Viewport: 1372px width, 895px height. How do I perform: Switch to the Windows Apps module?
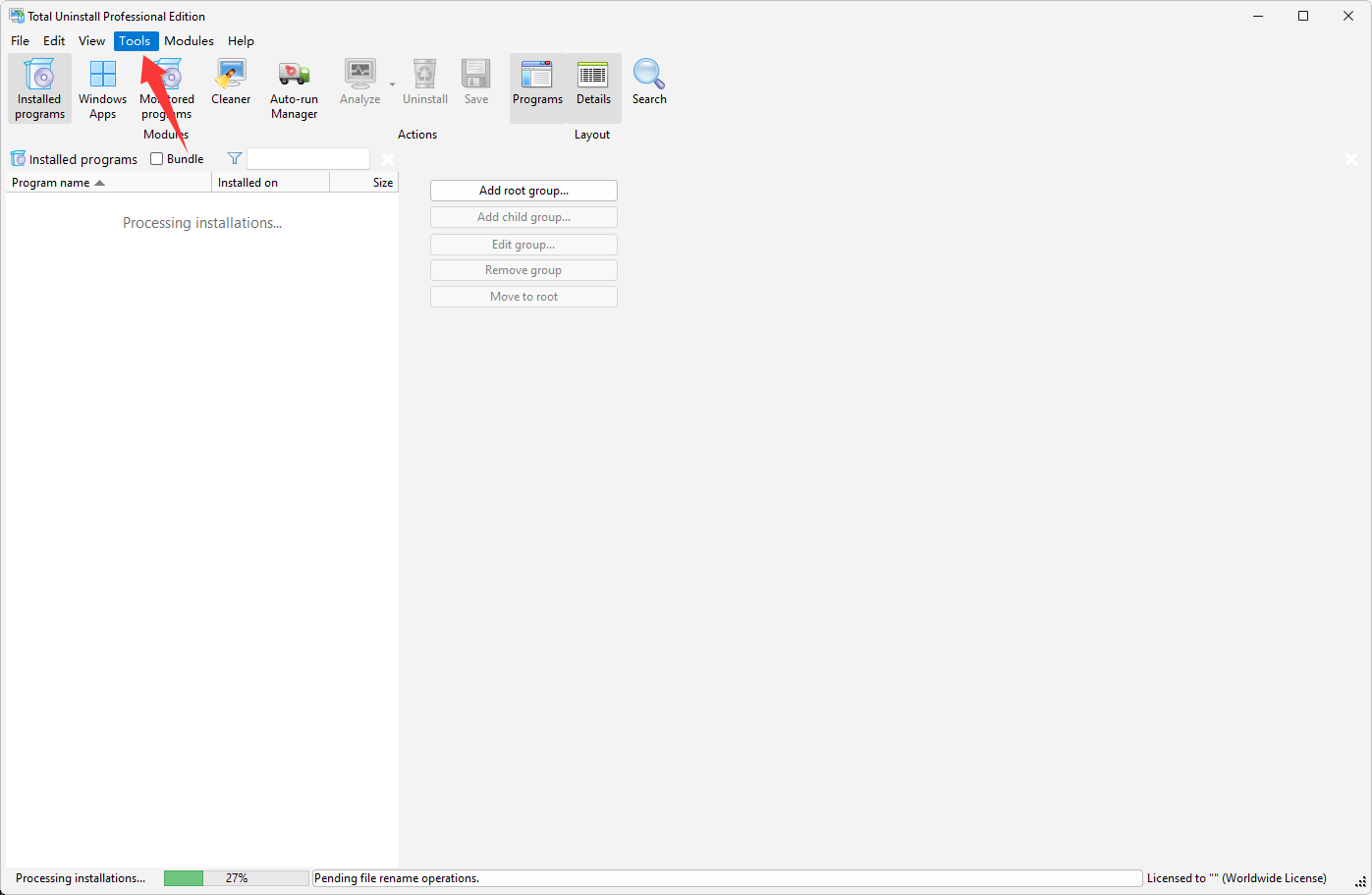pyautogui.click(x=102, y=88)
